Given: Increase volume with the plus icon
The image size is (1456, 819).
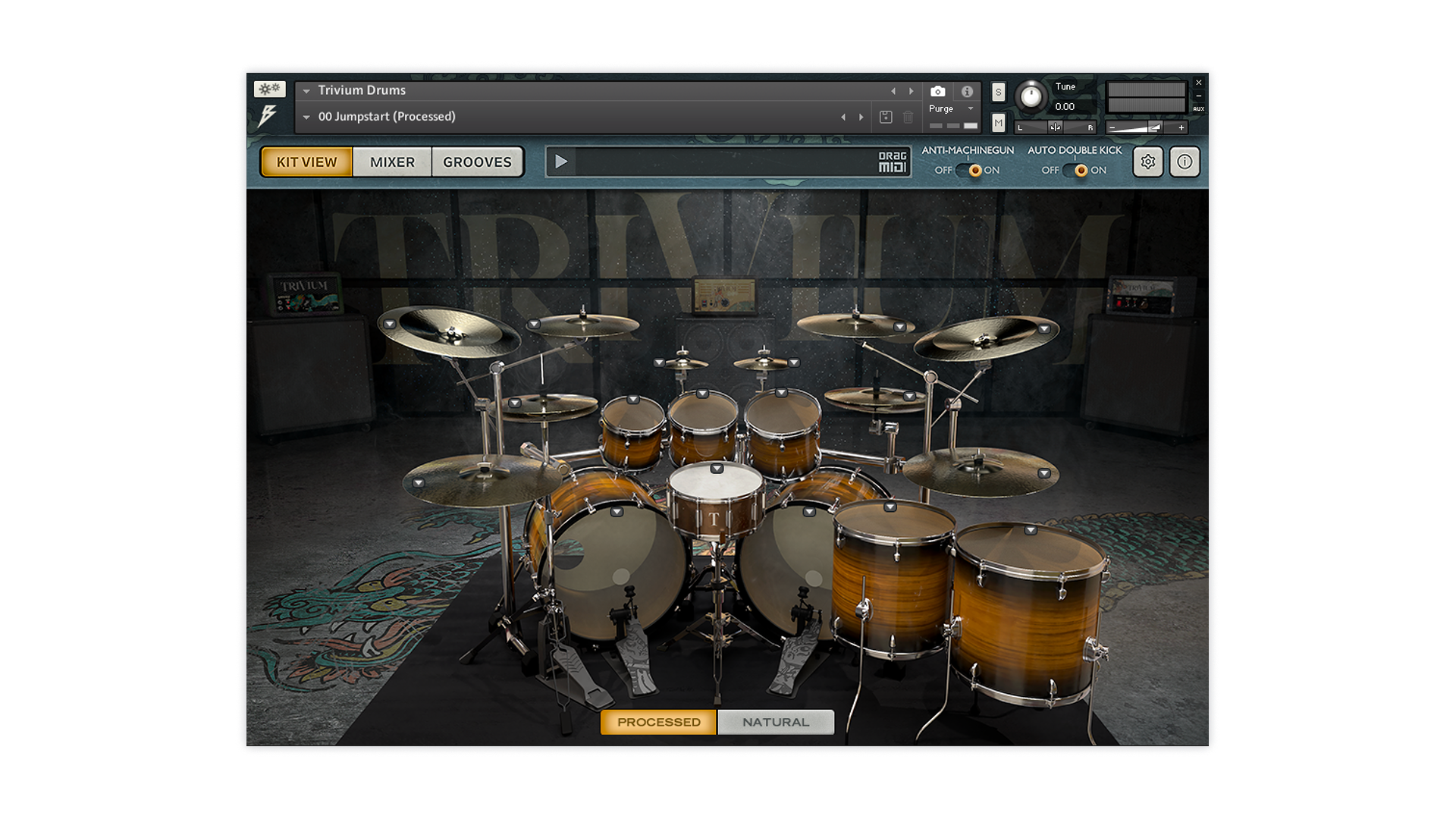Looking at the screenshot, I should (1181, 127).
